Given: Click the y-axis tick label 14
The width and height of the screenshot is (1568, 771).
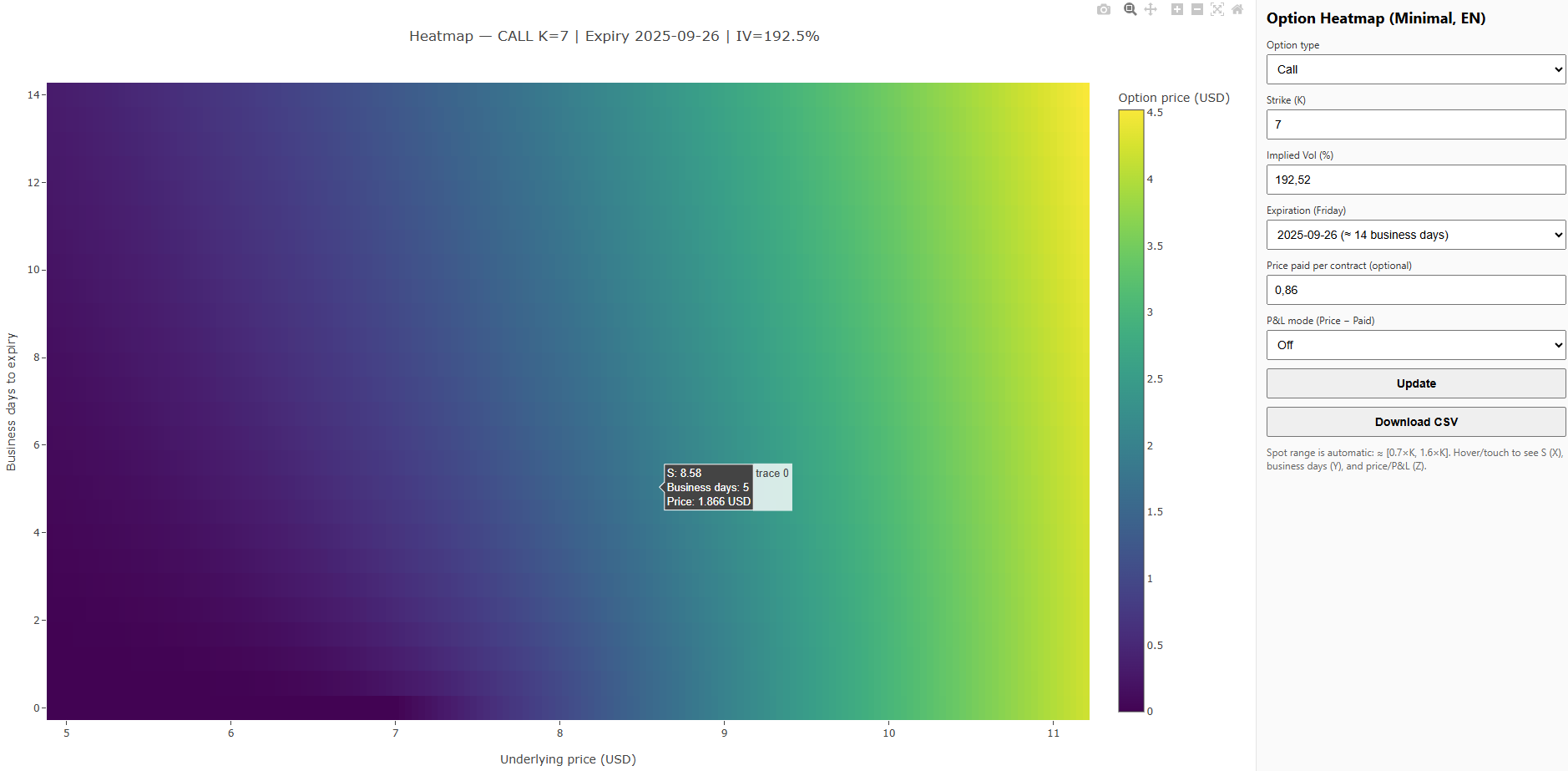Looking at the screenshot, I should tap(33, 95).
